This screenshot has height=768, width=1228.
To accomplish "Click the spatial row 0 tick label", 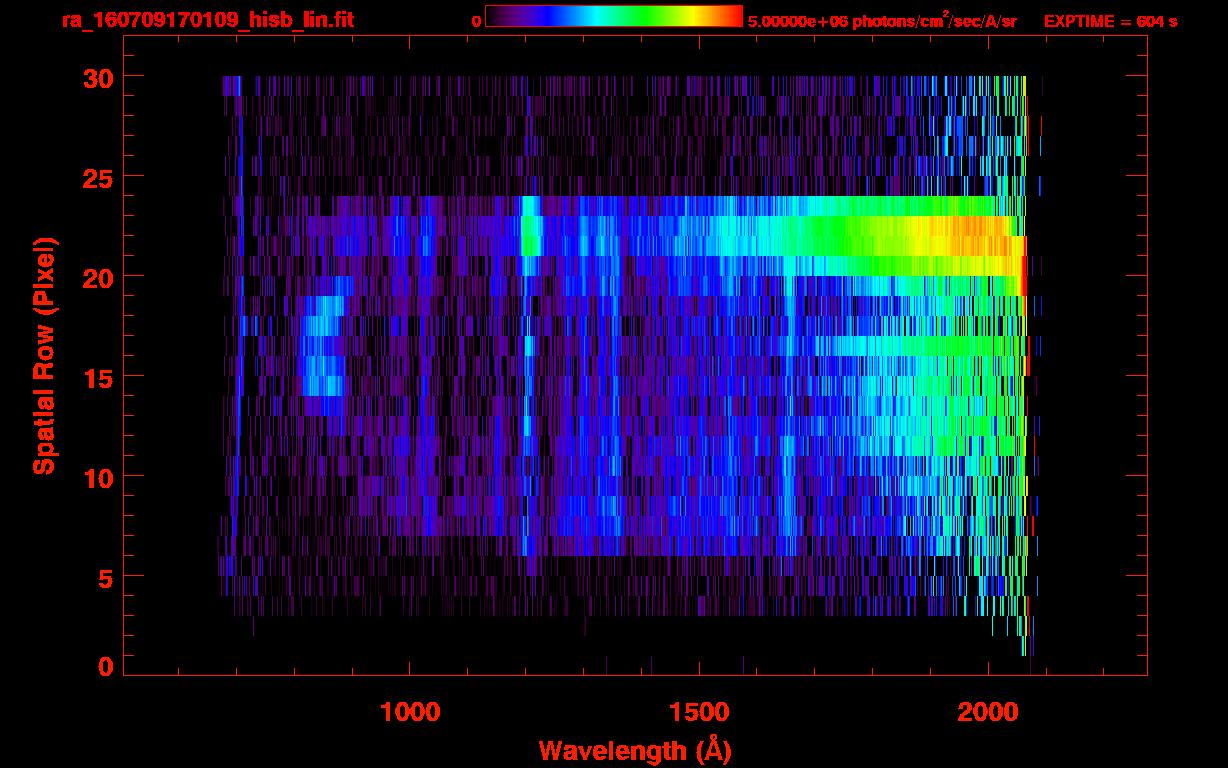I will pyautogui.click(x=105, y=667).
